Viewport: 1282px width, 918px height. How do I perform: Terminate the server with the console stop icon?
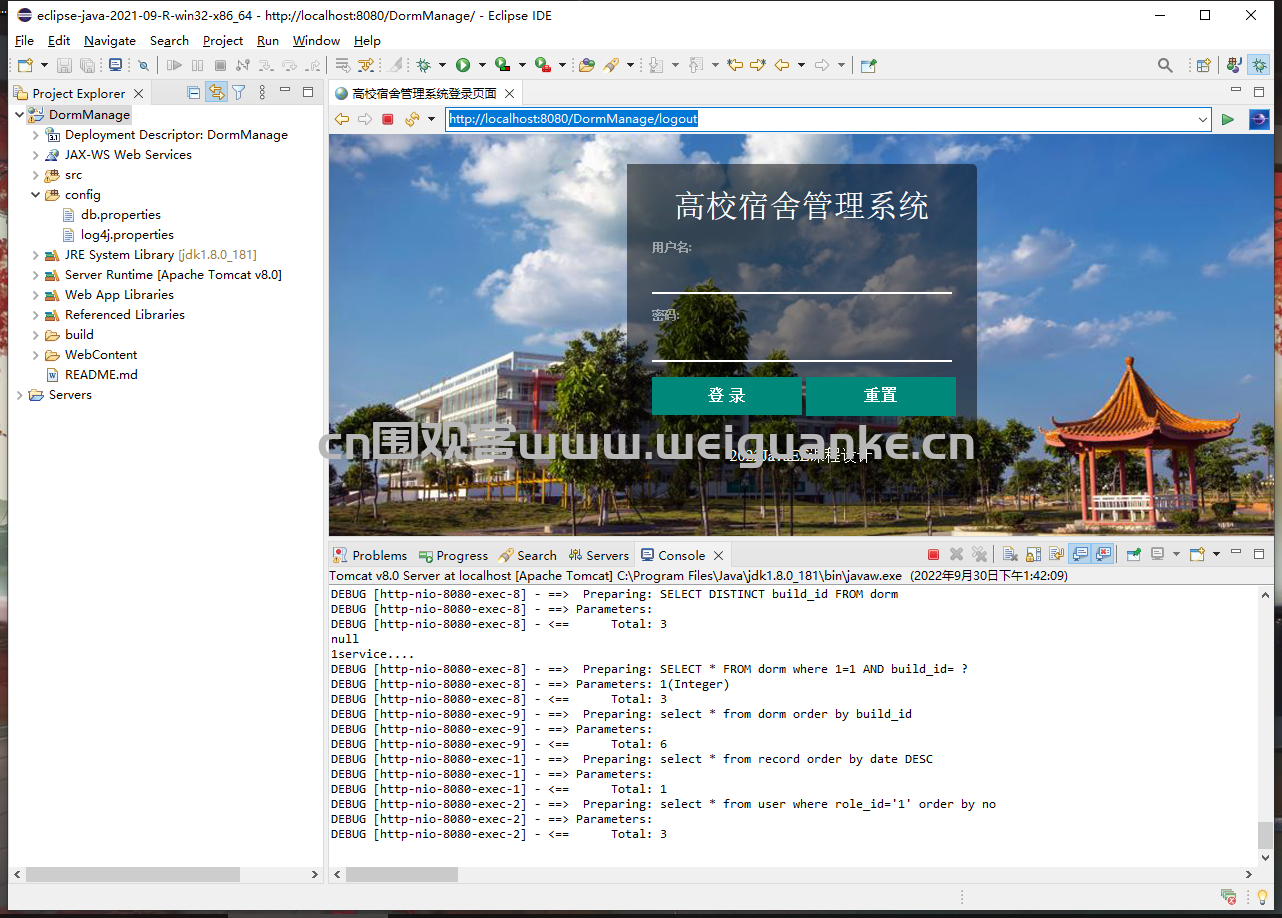933,554
